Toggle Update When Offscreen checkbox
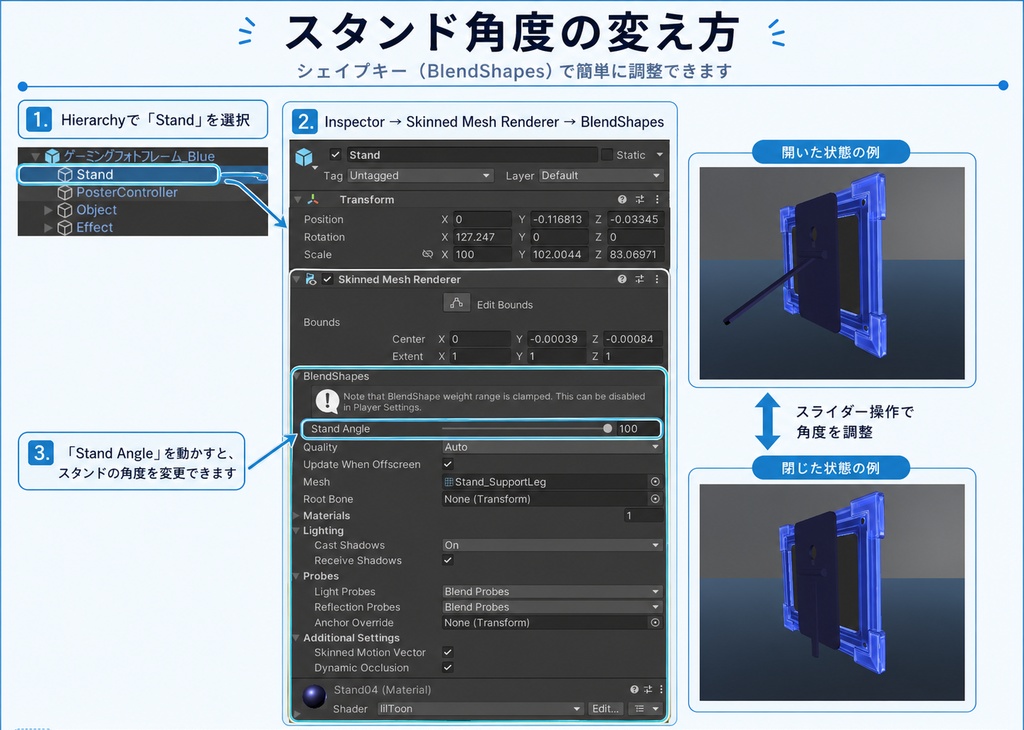Image resolution: width=1024 pixels, height=730 pixels. [x=448, y=464]
